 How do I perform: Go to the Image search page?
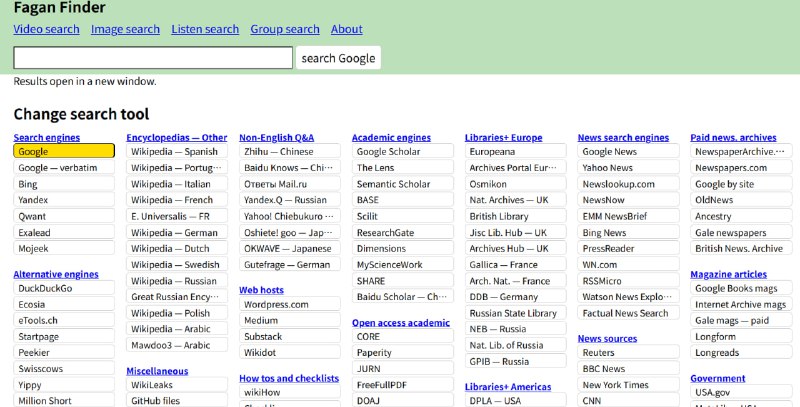(125, 29)
